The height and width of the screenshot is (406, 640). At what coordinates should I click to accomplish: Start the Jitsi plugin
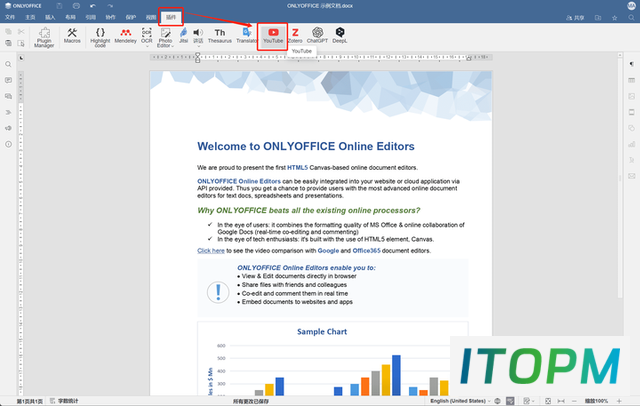tap(184, 35)
